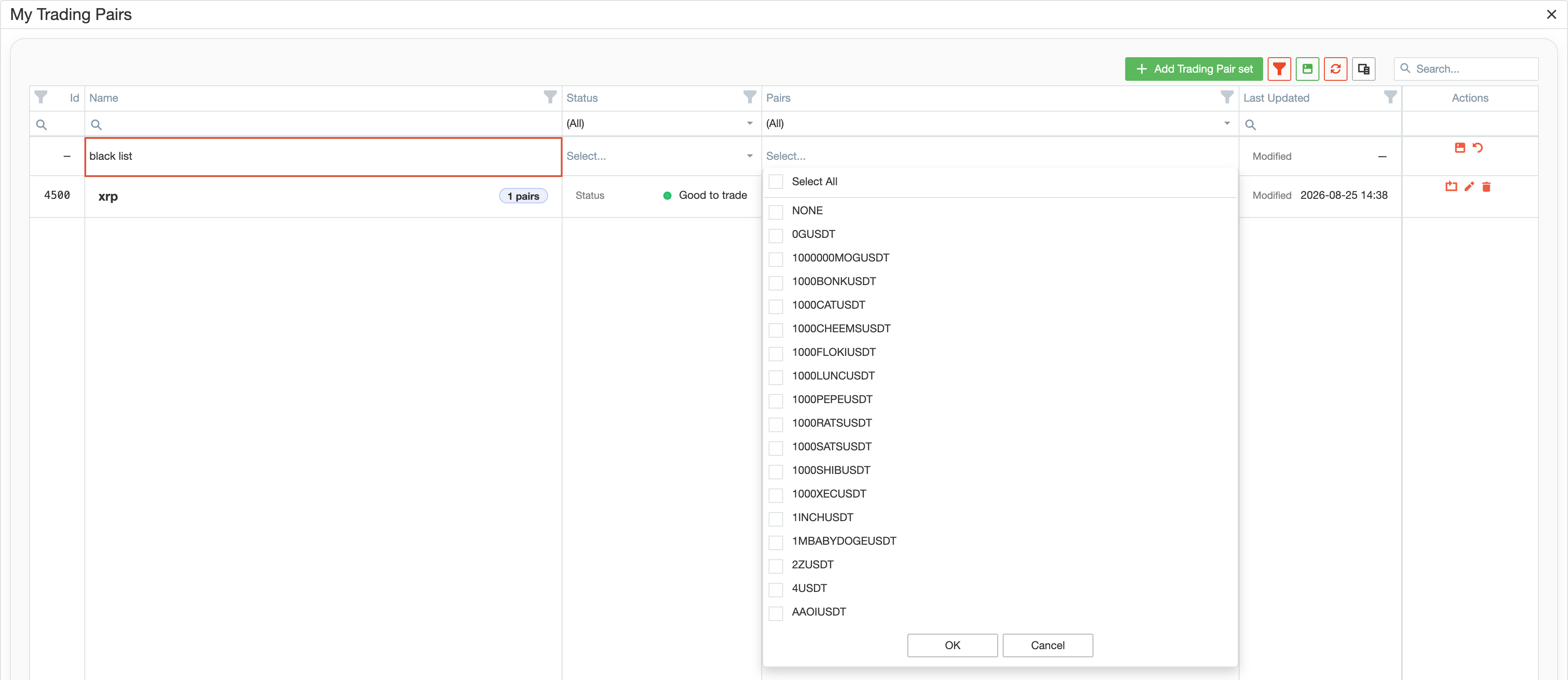This screenshot has height=680, width=1568.
Task: Click the Pairs Select... field in new row
Action: (x=1000, y=156)
